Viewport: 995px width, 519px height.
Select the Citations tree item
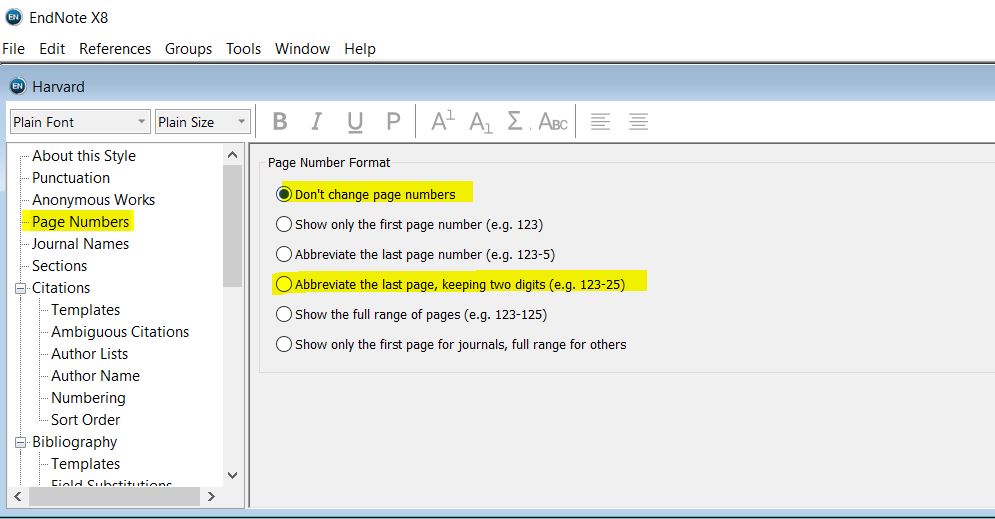[61, 288]
